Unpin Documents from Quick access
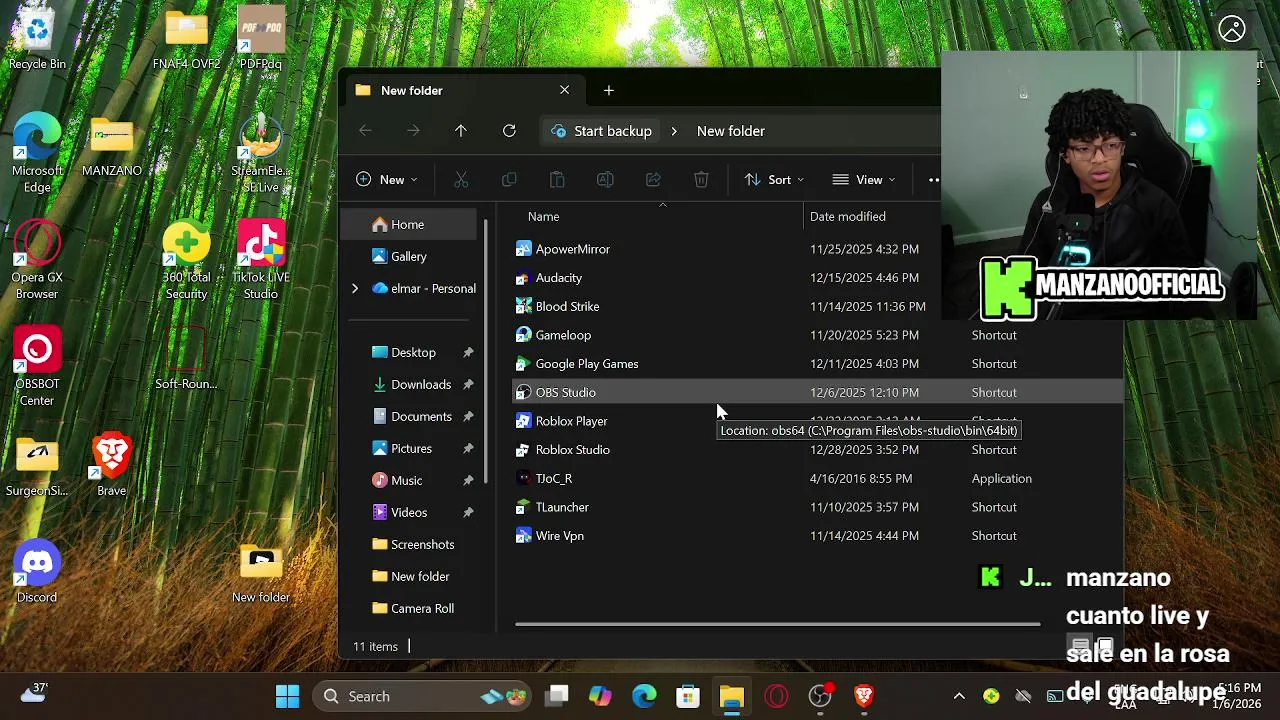The image size is (1280, 720). tap(468, 417)
